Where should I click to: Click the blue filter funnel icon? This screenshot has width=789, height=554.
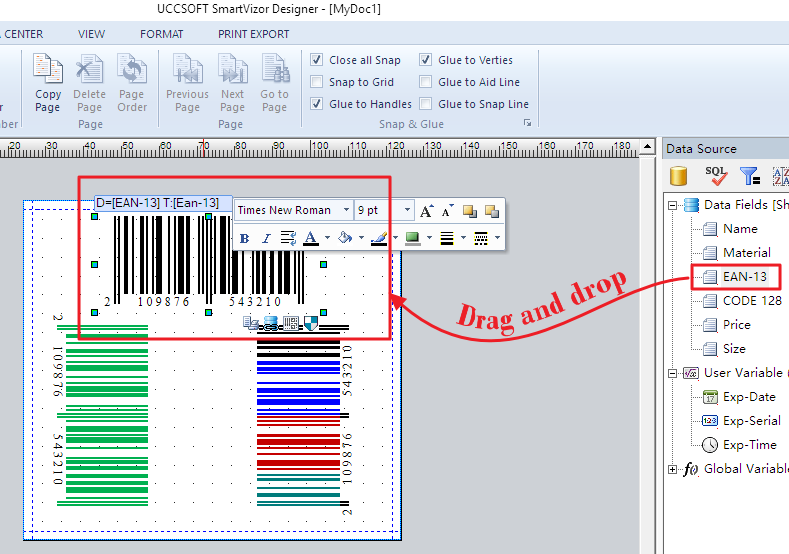(x=750, y=176)
